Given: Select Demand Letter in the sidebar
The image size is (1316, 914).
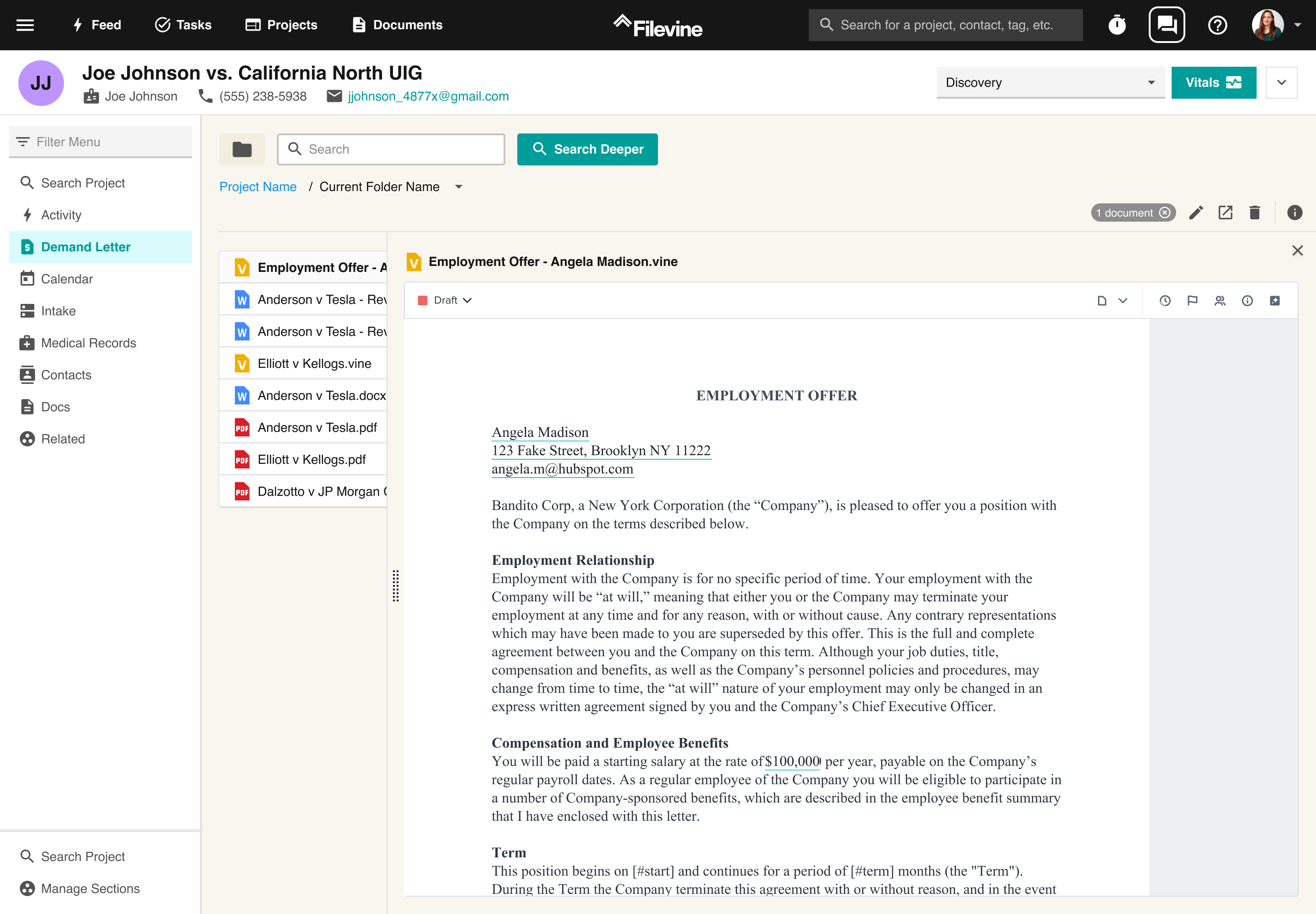Looking at the screenshot, I should click(101, 247).
